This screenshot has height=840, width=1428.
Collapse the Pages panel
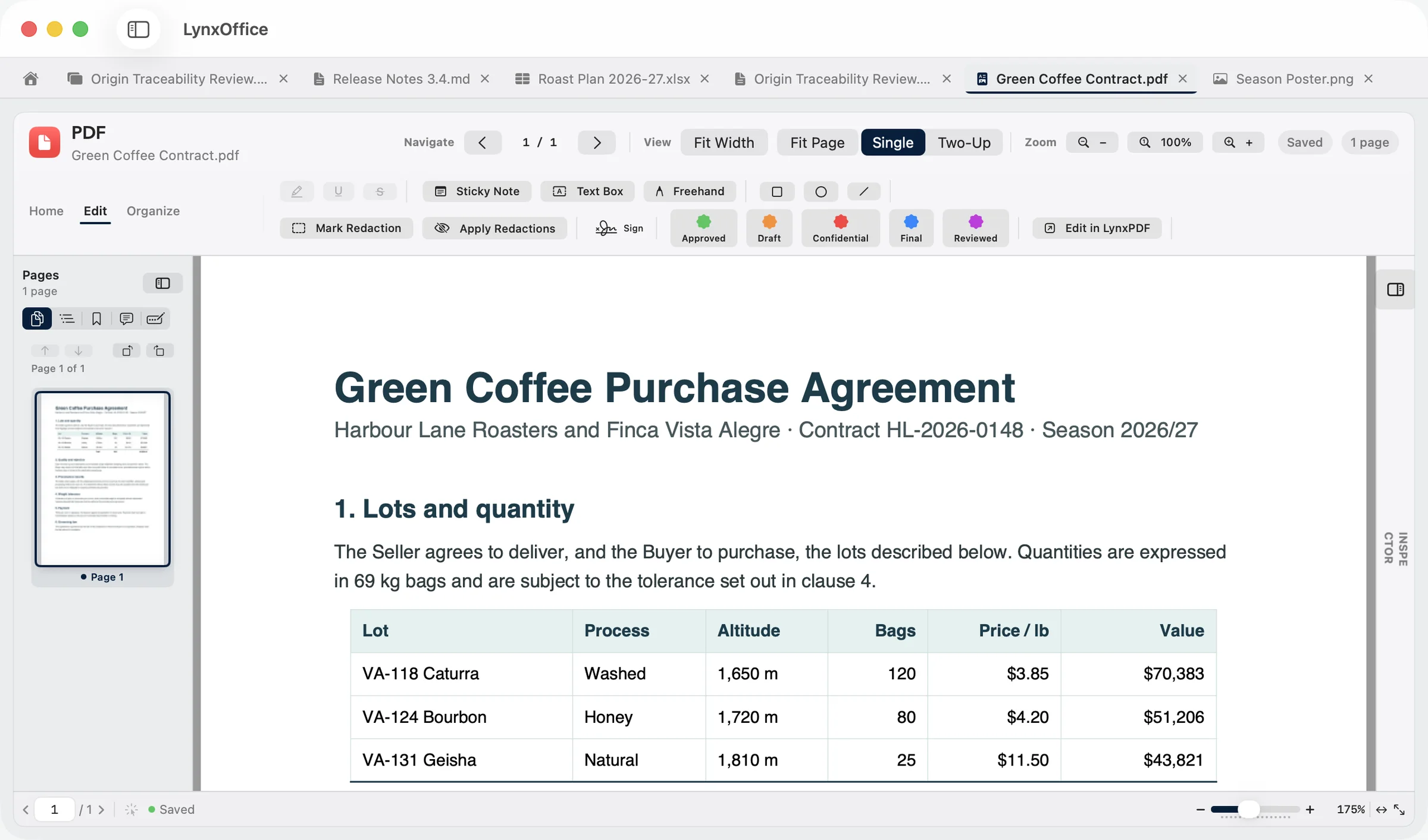click(x=162, y=283)
